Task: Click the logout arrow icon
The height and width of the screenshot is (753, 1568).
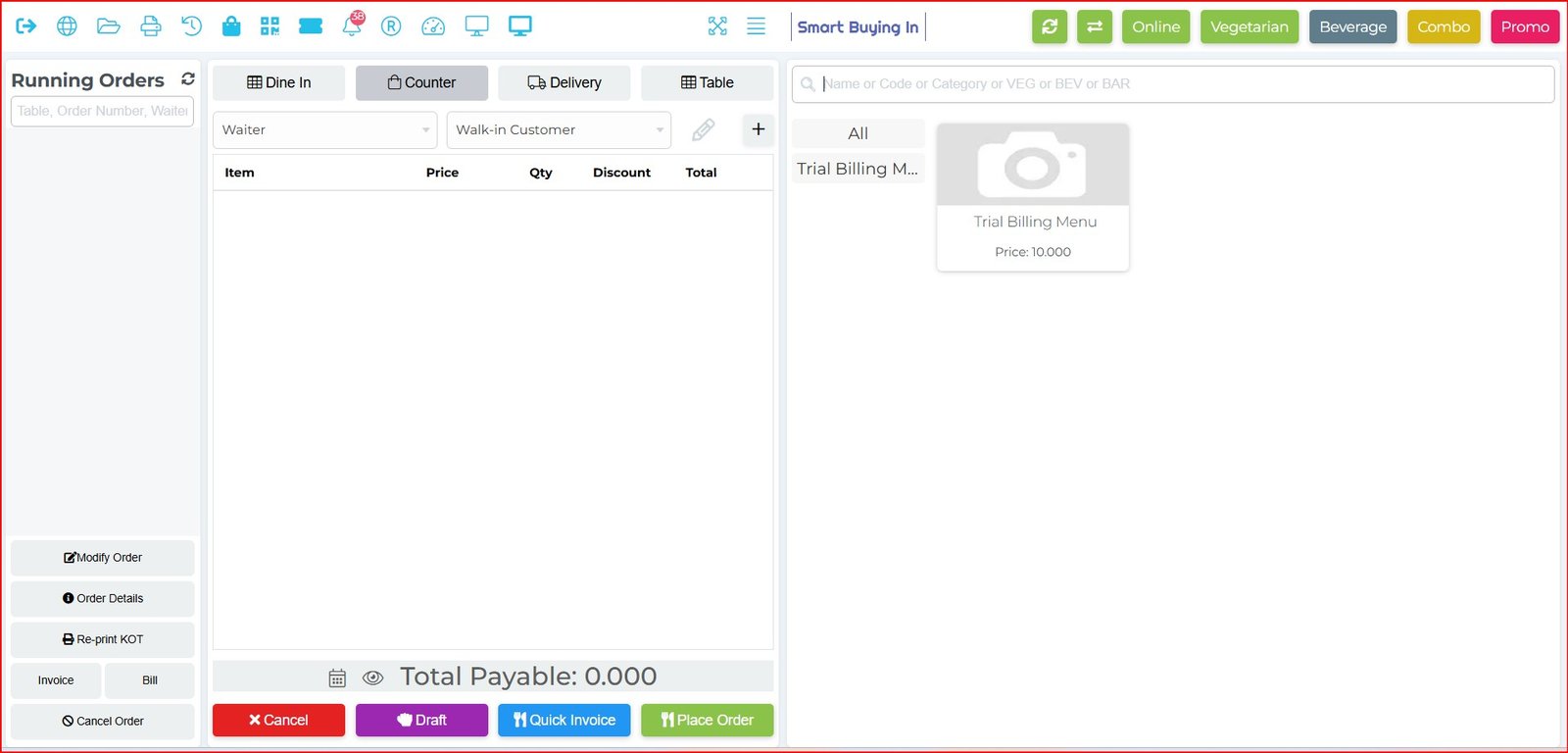Action: (26, 26)
